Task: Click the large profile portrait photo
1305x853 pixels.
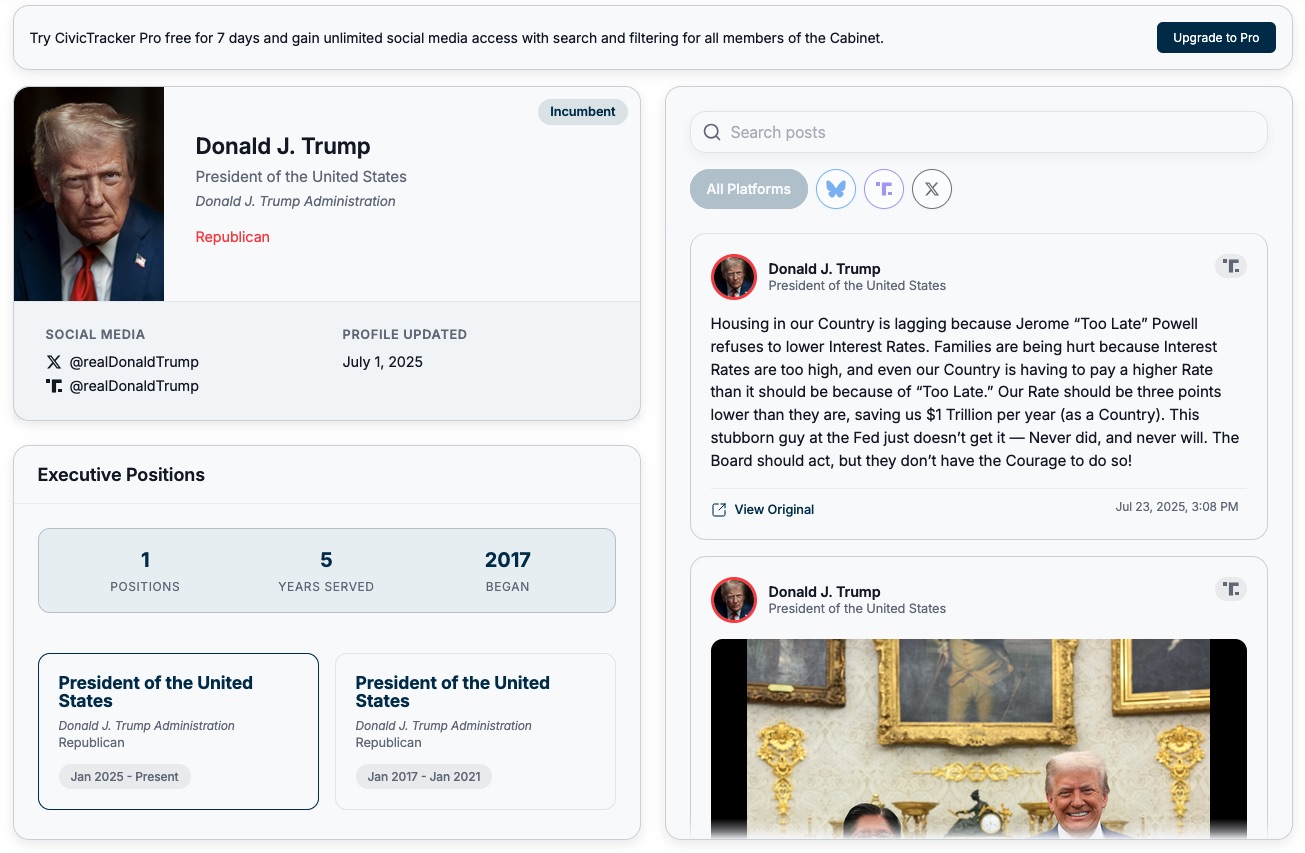Action: pos(89,194)
